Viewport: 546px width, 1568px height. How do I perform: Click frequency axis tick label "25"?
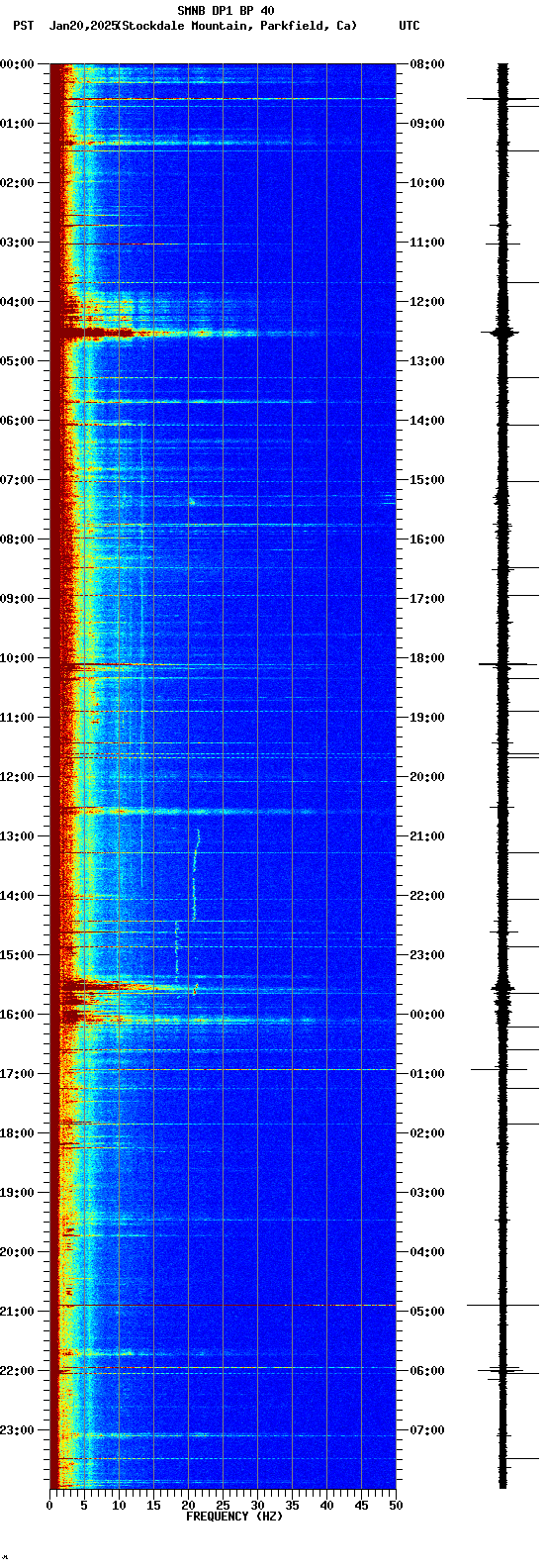tap(223, 1506)
